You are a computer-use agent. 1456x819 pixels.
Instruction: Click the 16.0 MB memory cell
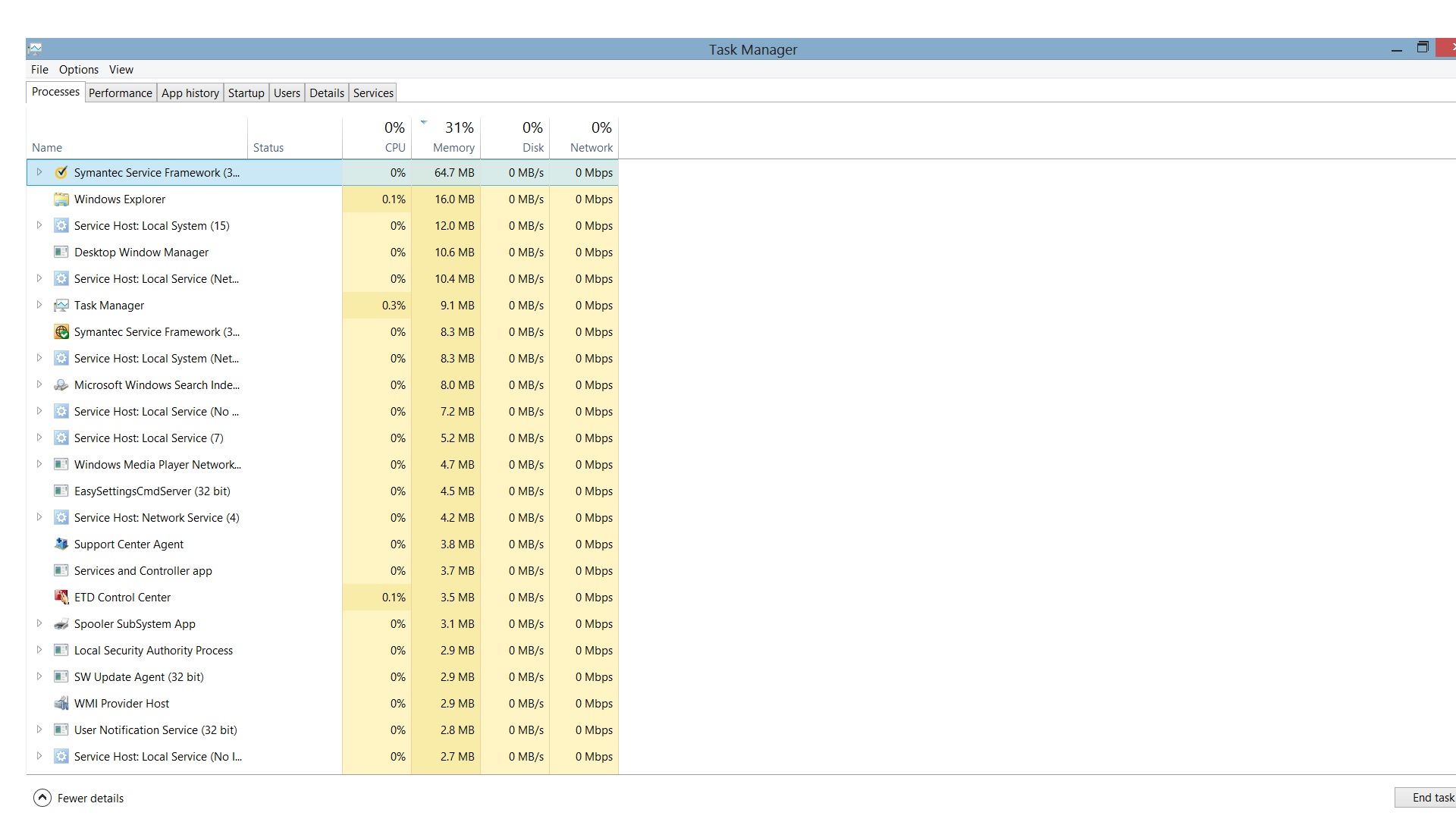[x=446, y=199]
